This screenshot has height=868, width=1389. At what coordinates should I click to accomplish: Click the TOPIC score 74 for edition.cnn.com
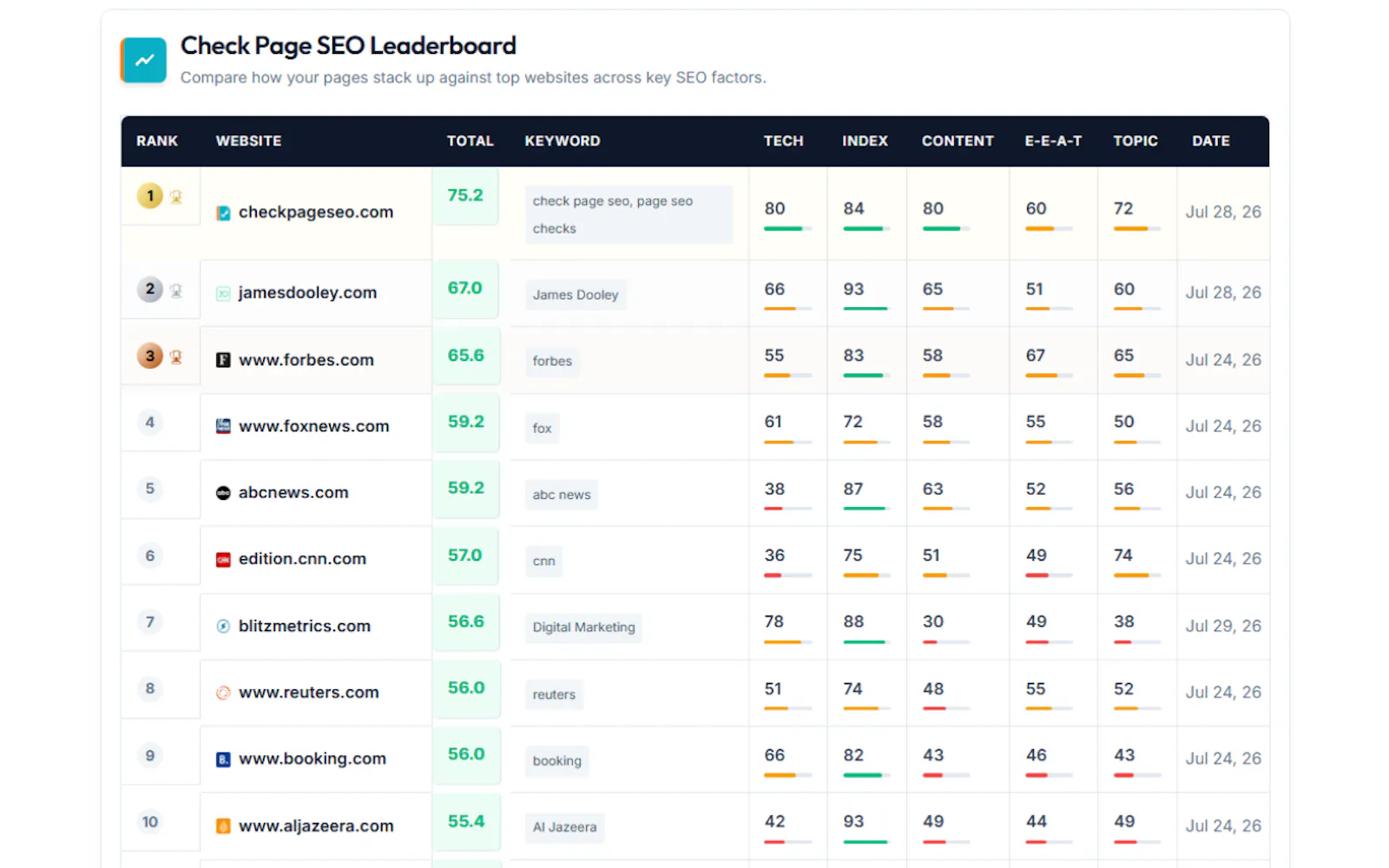coord(1122,556)
